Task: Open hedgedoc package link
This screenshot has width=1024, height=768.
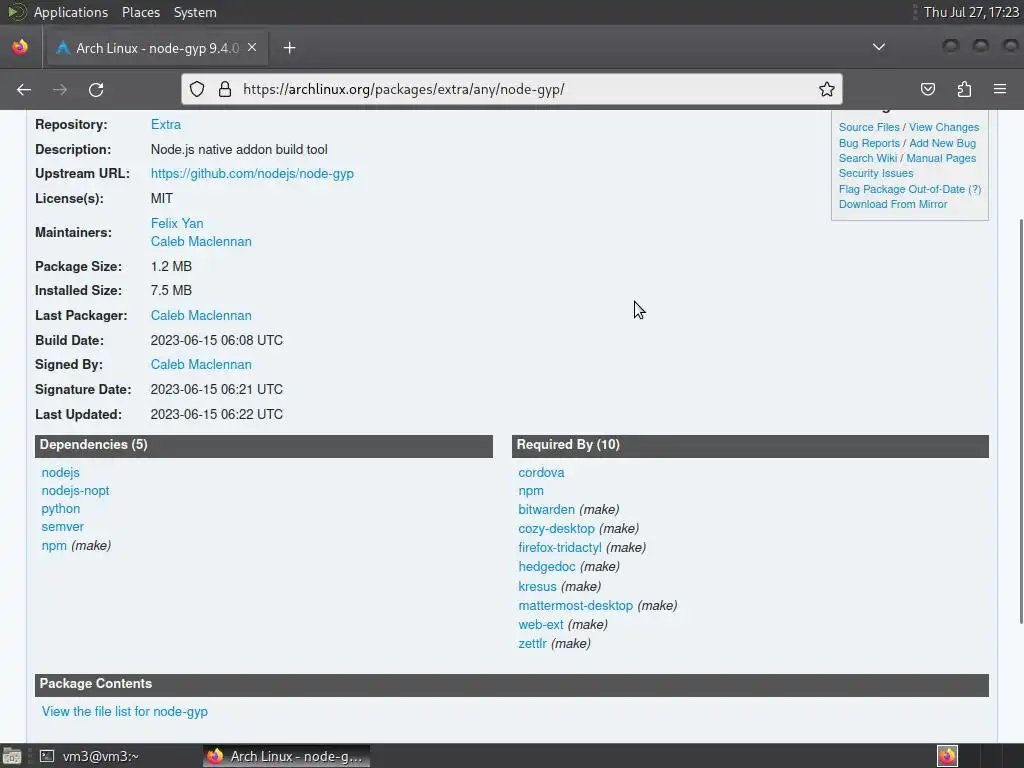Action: coord(547,566)
